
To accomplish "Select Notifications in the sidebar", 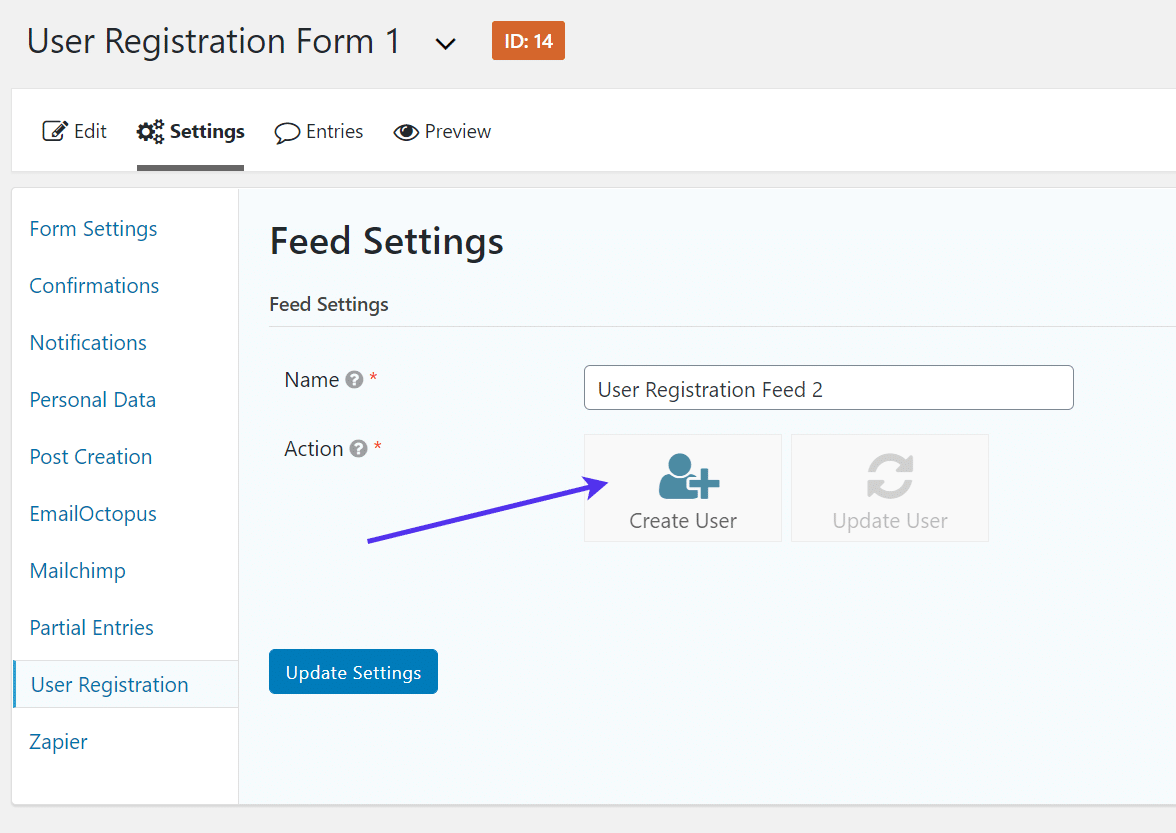I will tap(87, 343).
